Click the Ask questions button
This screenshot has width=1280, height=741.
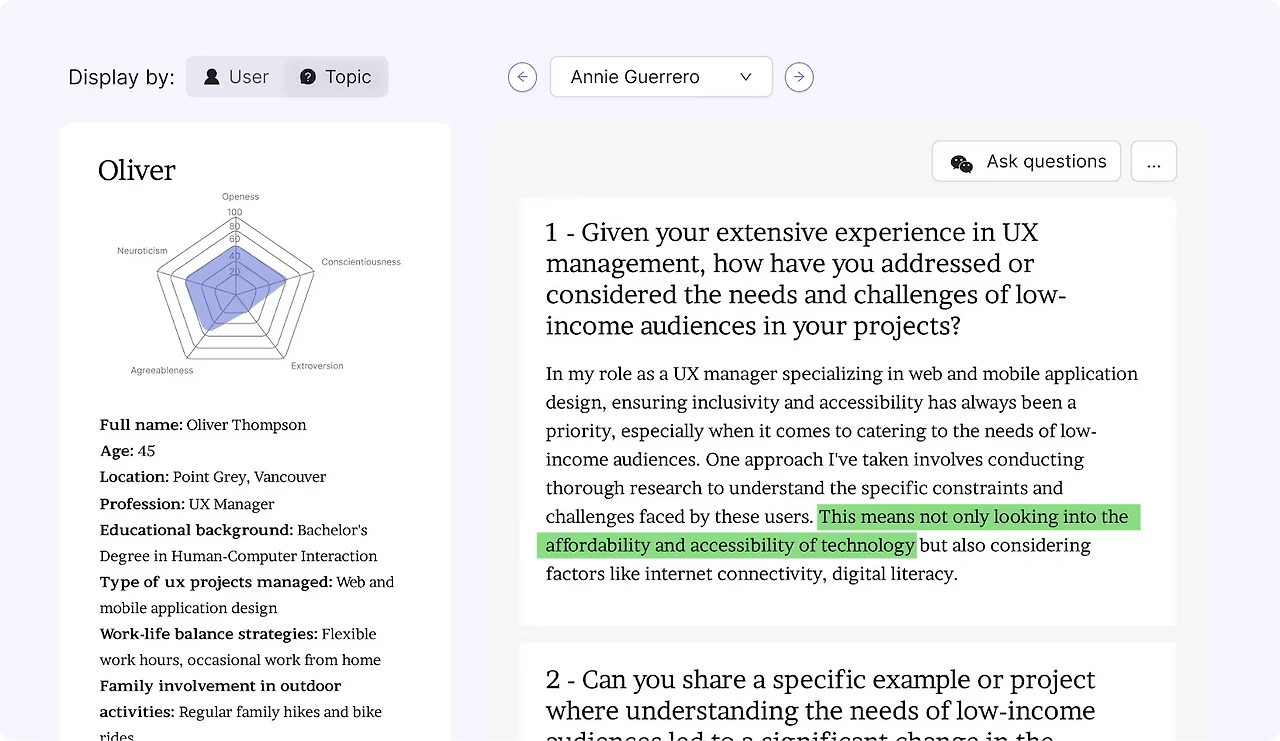[x=1027, y=161]
